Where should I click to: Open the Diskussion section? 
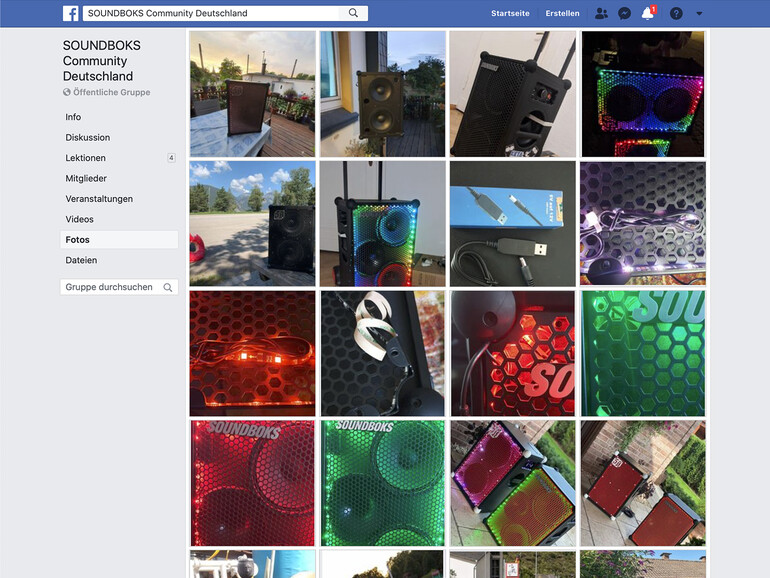pos(87,138)
